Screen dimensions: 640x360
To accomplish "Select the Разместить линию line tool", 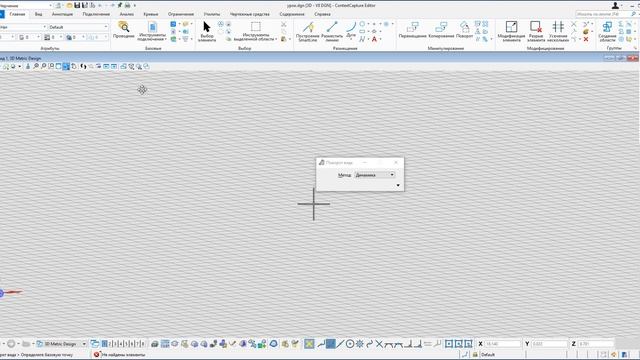I will point(332,31).
